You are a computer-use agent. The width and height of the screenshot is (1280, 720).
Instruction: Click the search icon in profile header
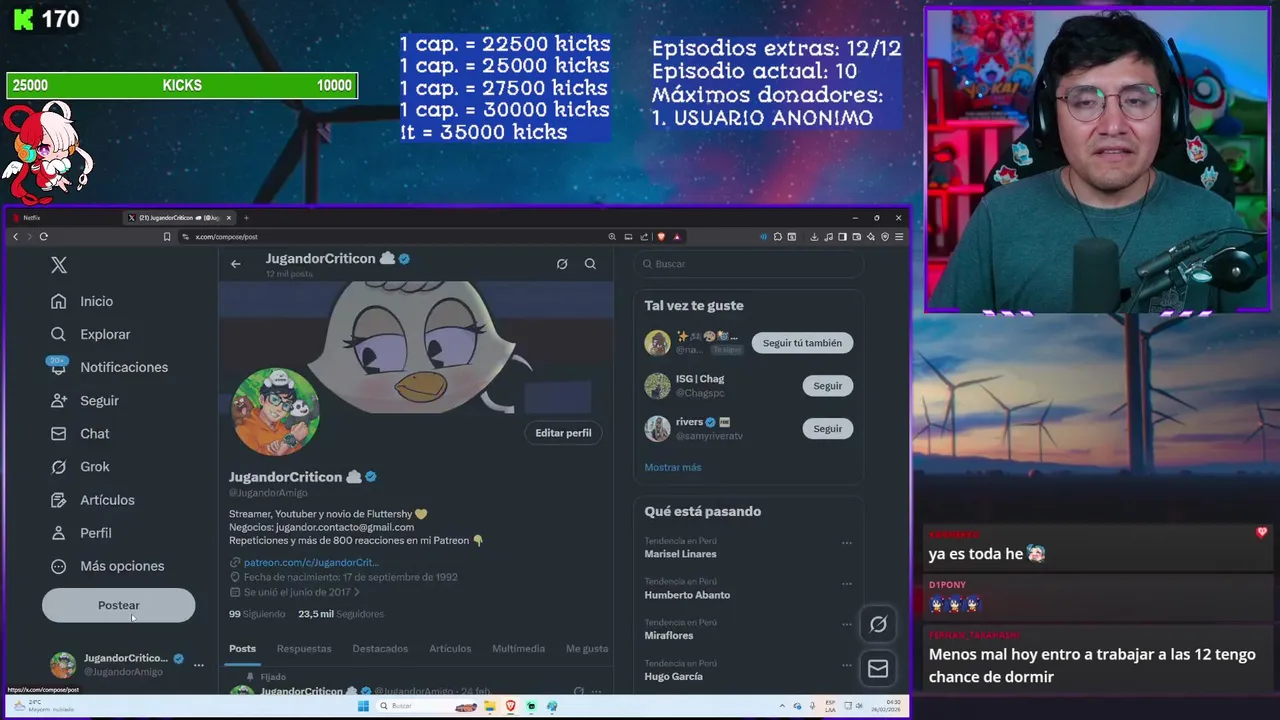coord(590,264)
